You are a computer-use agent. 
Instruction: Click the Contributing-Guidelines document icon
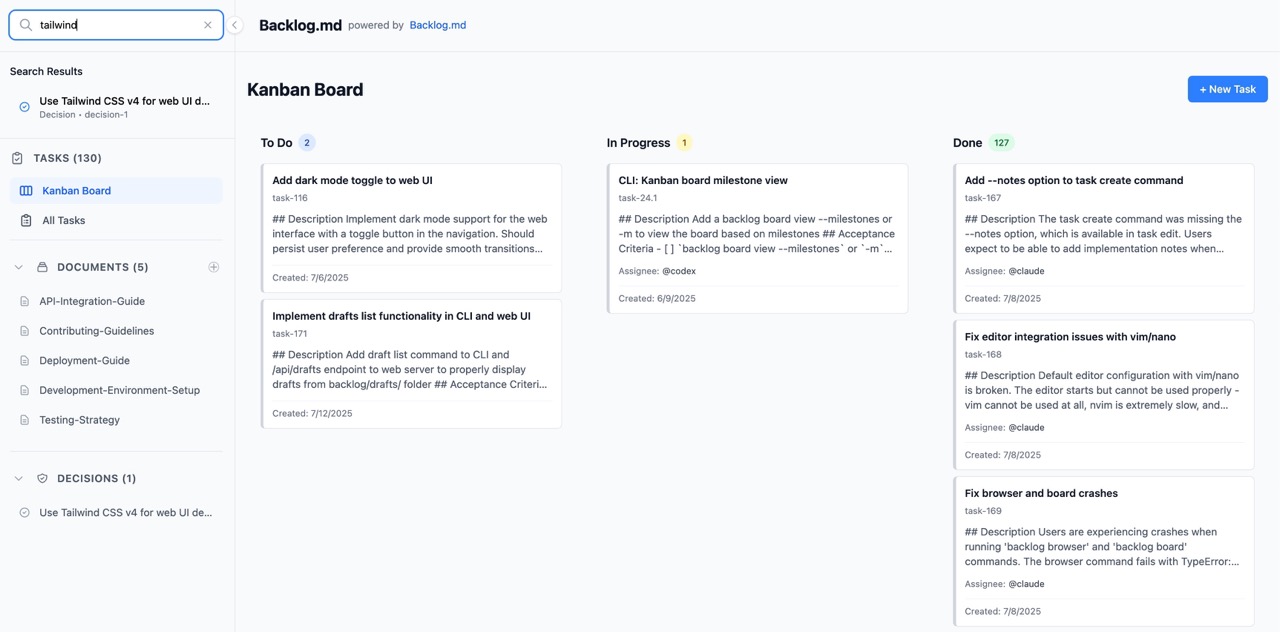pos(22,330)
